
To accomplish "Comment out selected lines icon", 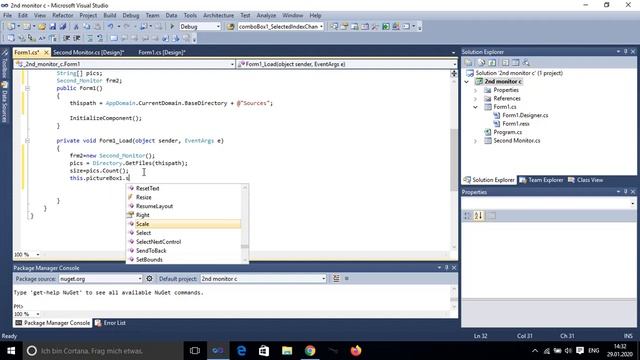I will [90, 38].
